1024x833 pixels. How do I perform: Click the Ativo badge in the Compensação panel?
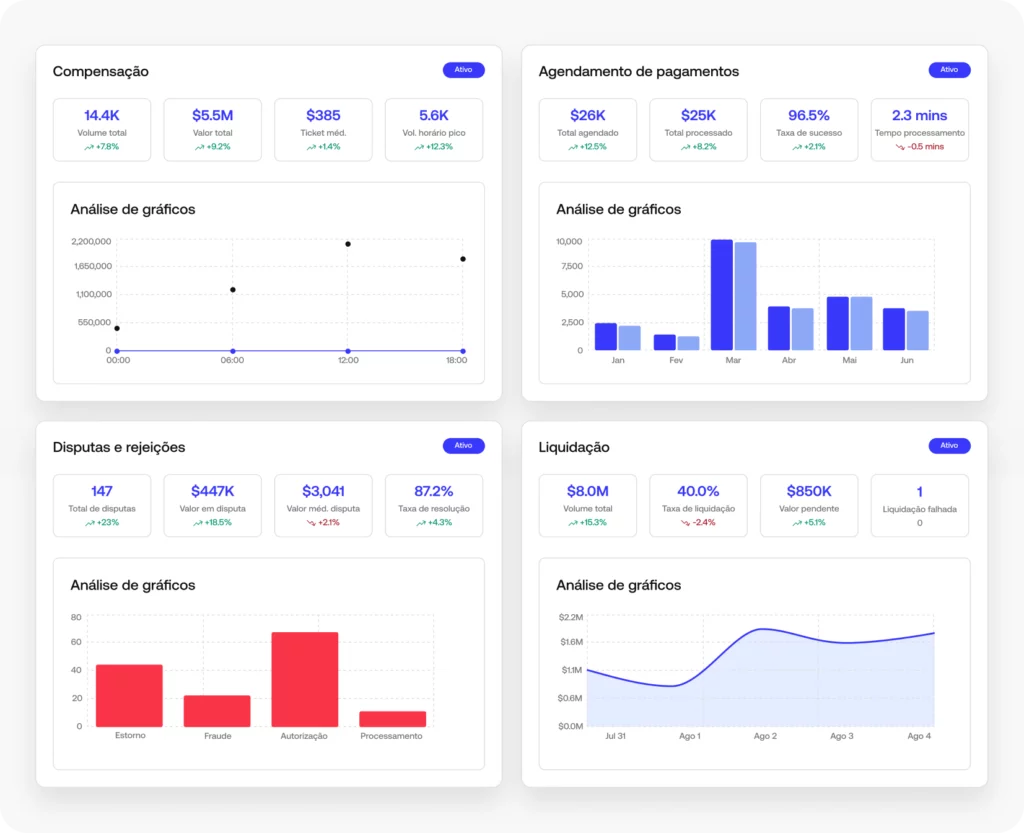463,70
